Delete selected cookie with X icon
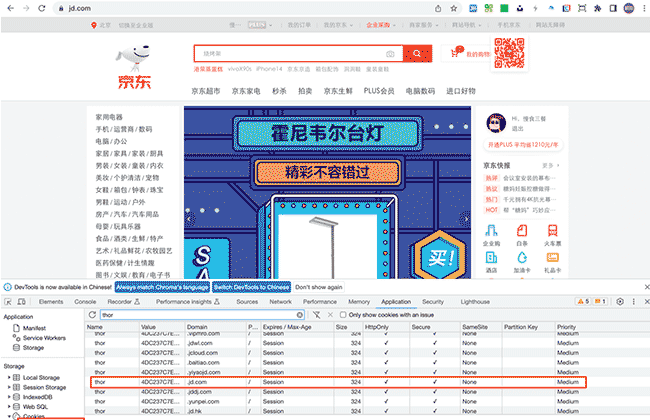 tap(330, 315)
